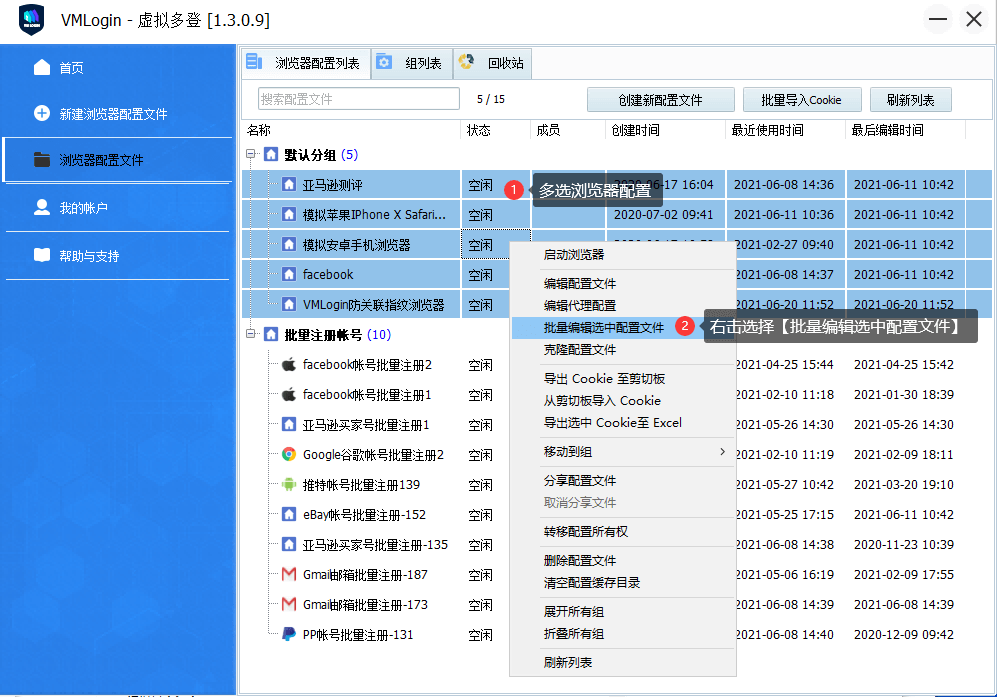Choose 删除配置文件 in the context menu
The image size is (997, 697).
pyautogui.click(x=622, y=561)
